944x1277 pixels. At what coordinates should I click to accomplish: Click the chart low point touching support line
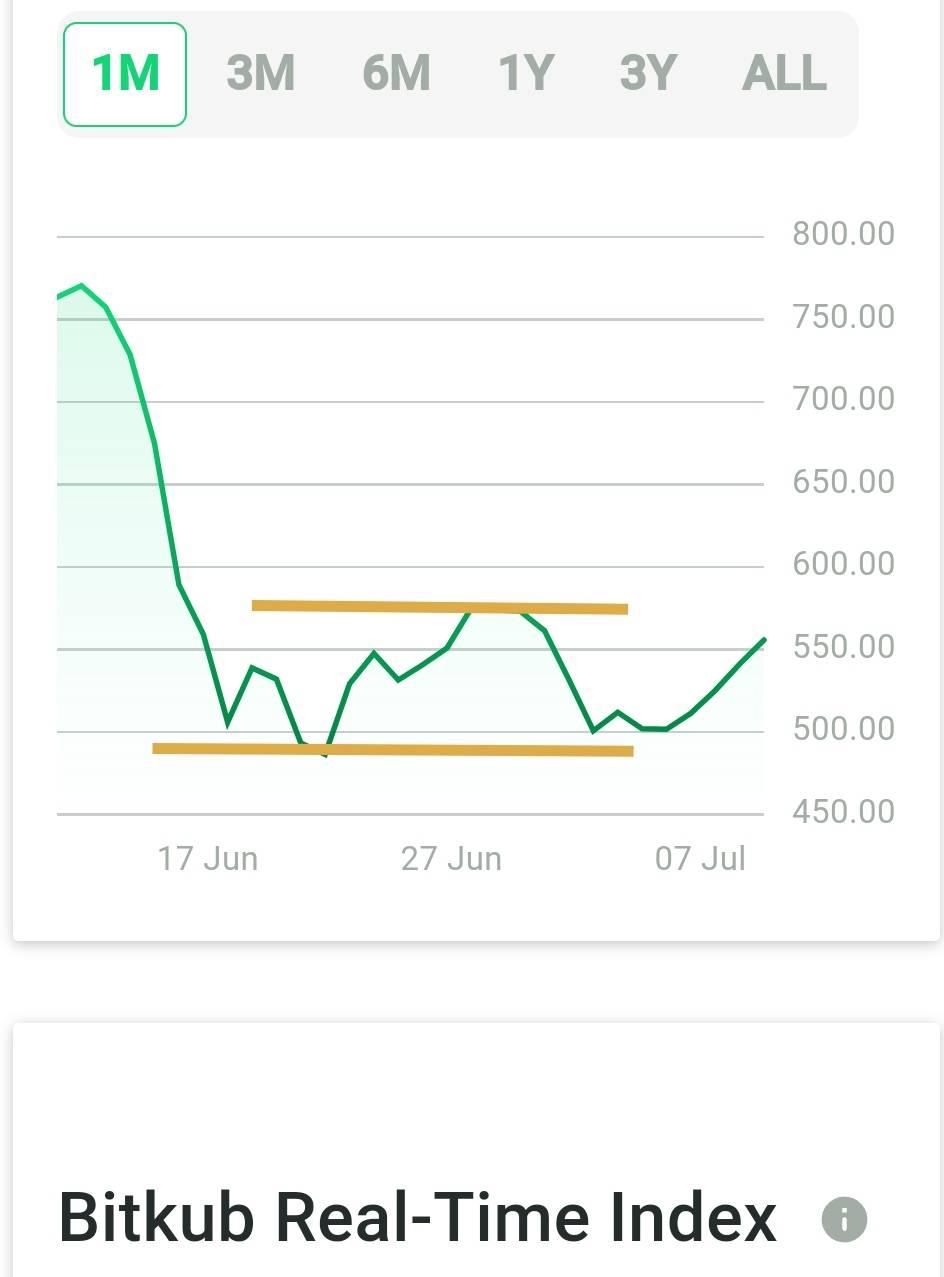[325, 754]
